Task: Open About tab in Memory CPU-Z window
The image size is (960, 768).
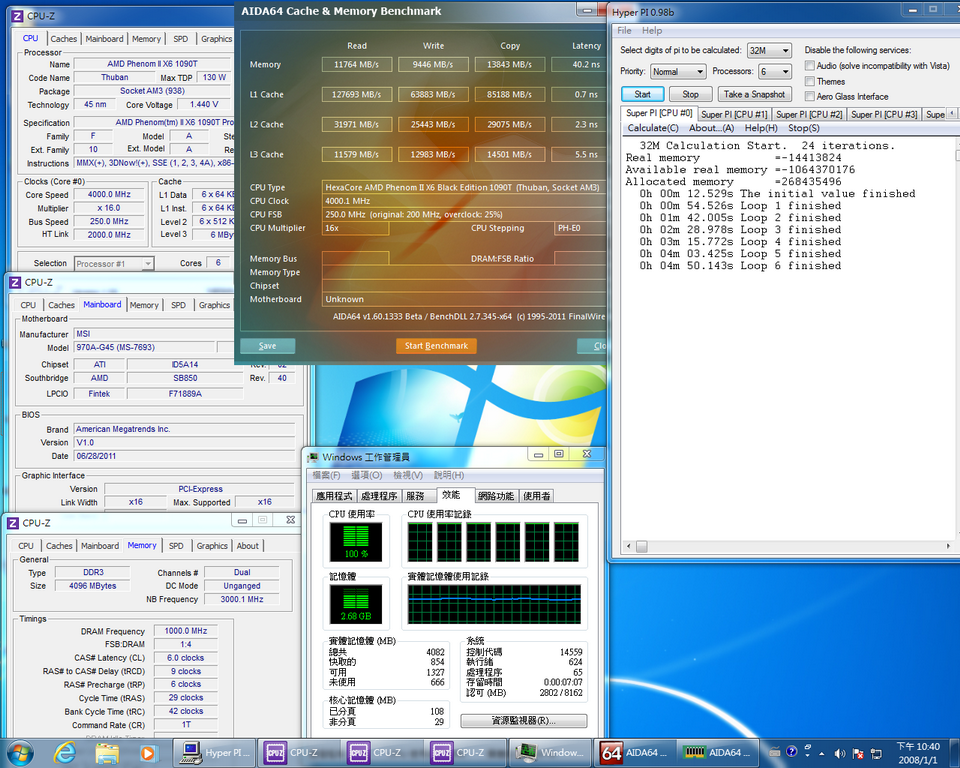Action: coord(247,546)
